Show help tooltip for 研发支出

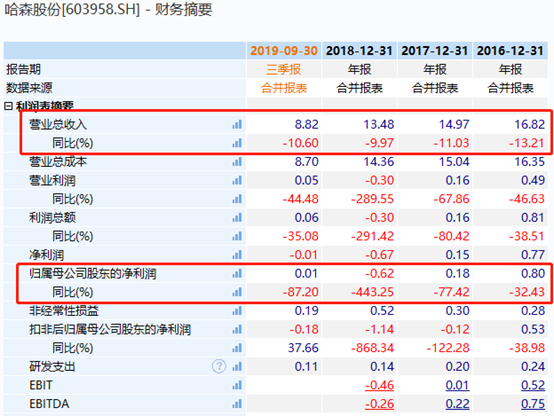219,367
